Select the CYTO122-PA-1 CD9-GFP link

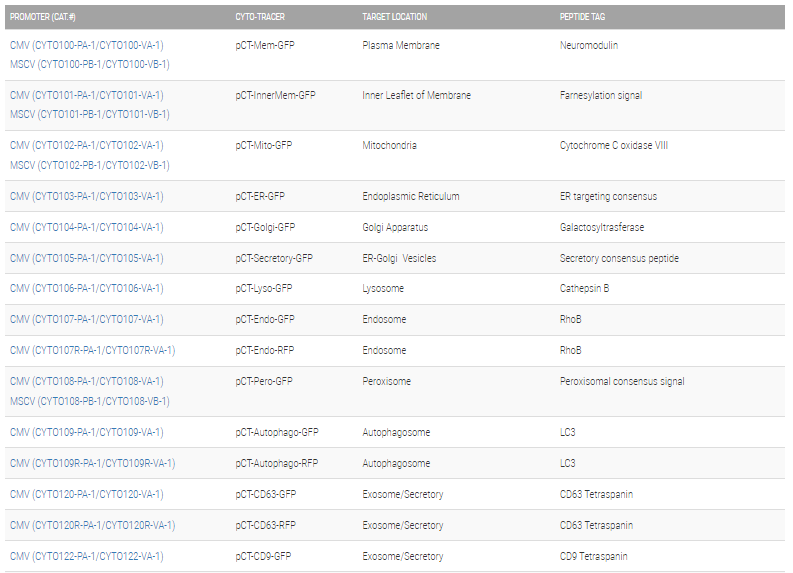coord(86,556)
